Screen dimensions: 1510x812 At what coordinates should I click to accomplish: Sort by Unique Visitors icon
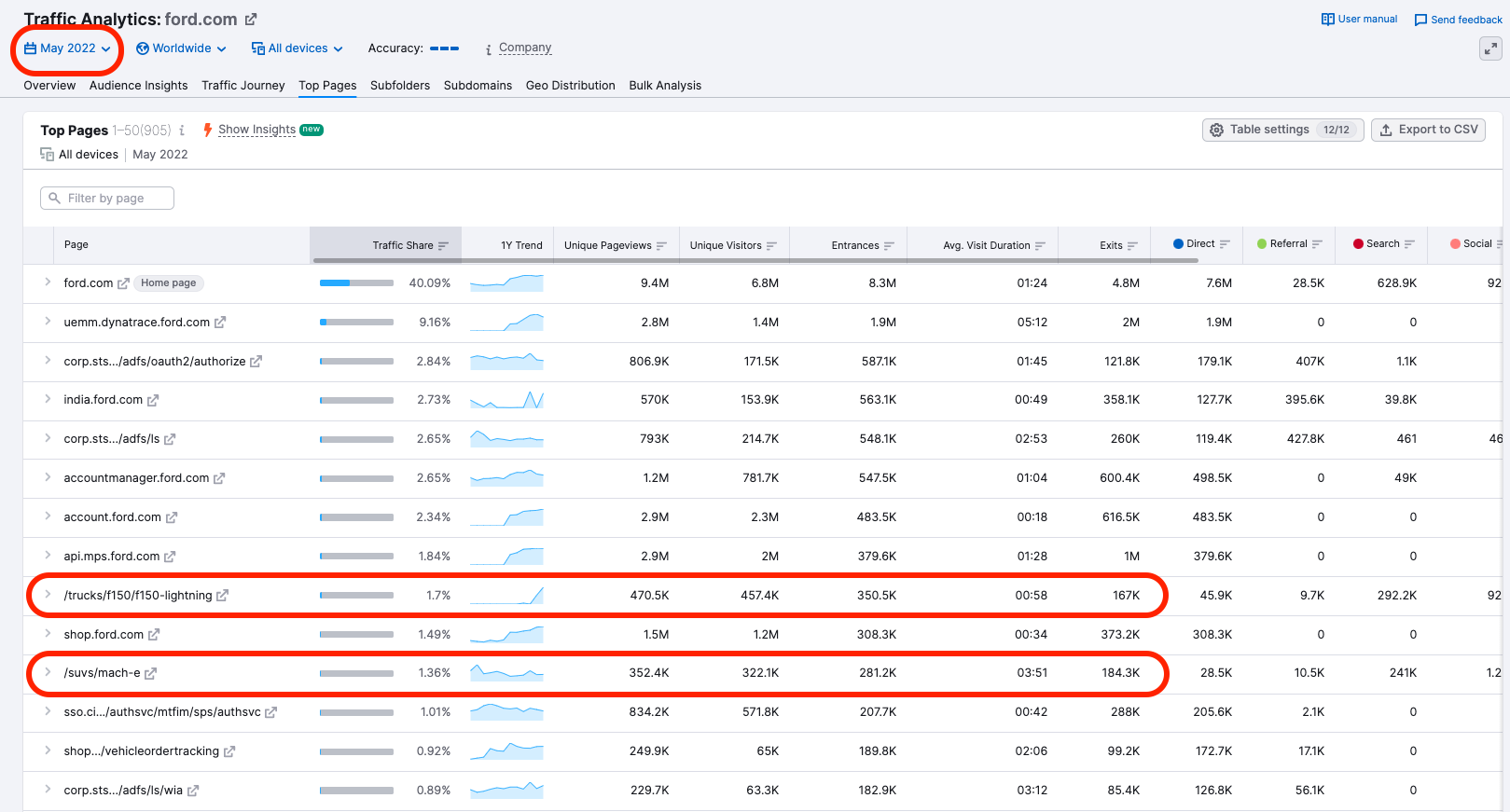point(771,246)
